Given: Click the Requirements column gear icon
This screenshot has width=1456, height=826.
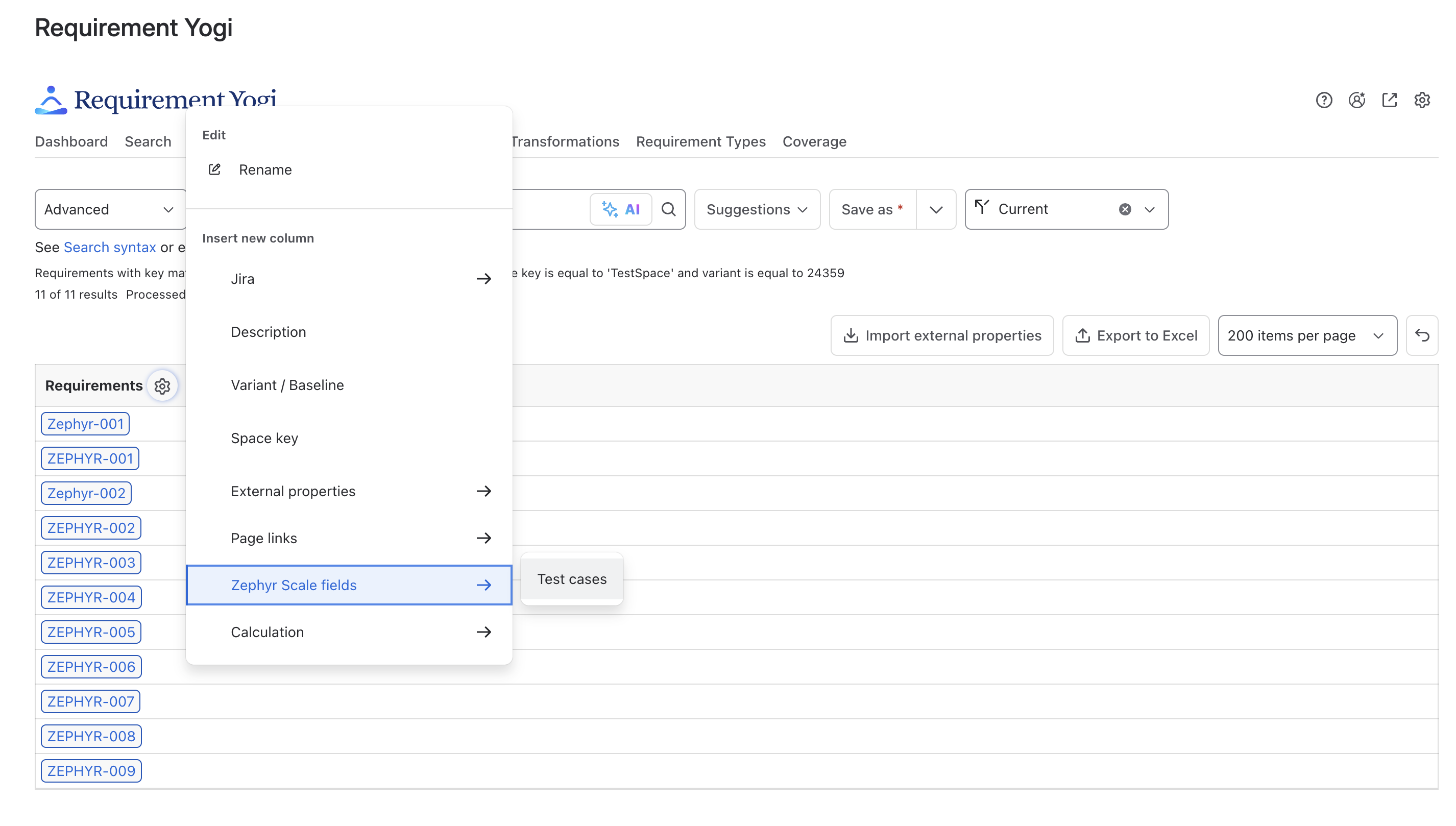Looking at the screenshot, I should [x=162, y=386].
